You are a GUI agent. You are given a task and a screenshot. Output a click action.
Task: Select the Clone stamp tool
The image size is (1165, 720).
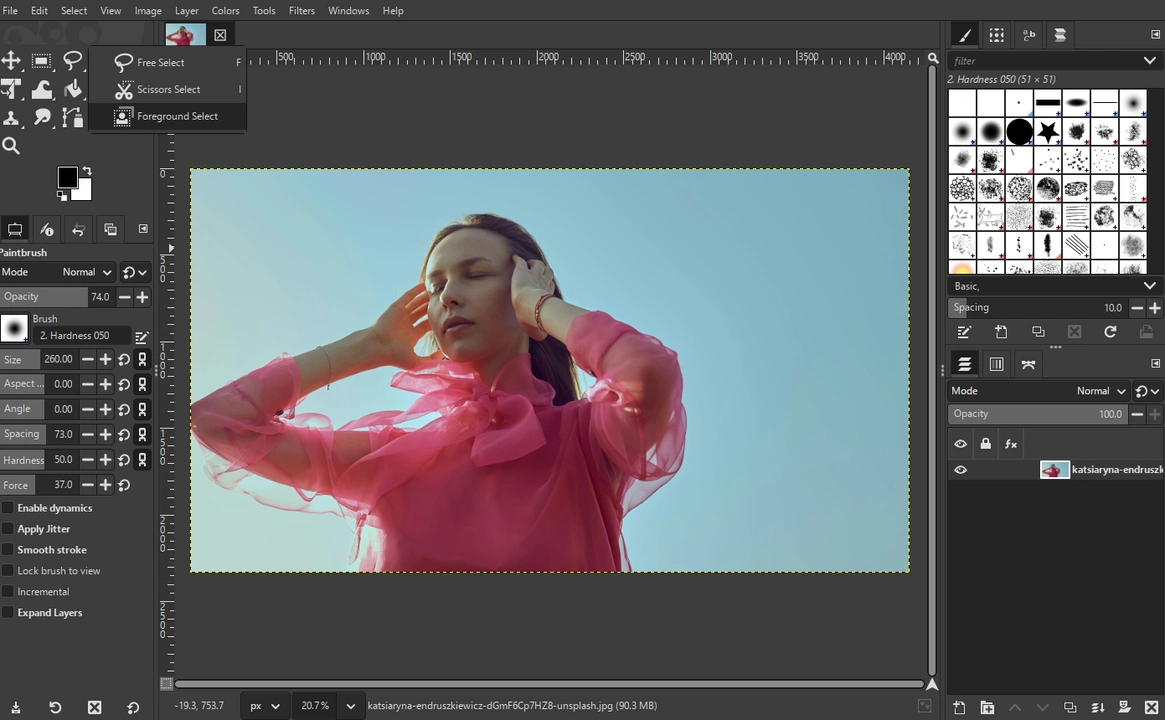pos(11,117)
